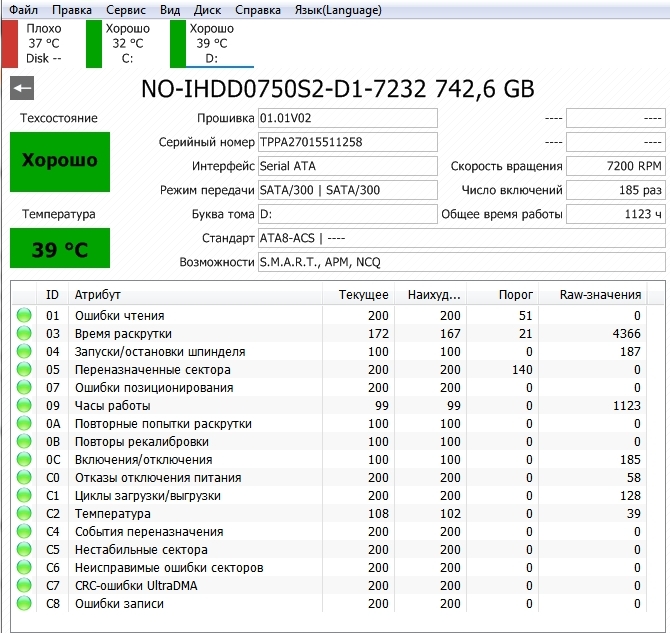670x633 pixels.
Task: Click the green status bar of C: disk
Action: (94, 44)
